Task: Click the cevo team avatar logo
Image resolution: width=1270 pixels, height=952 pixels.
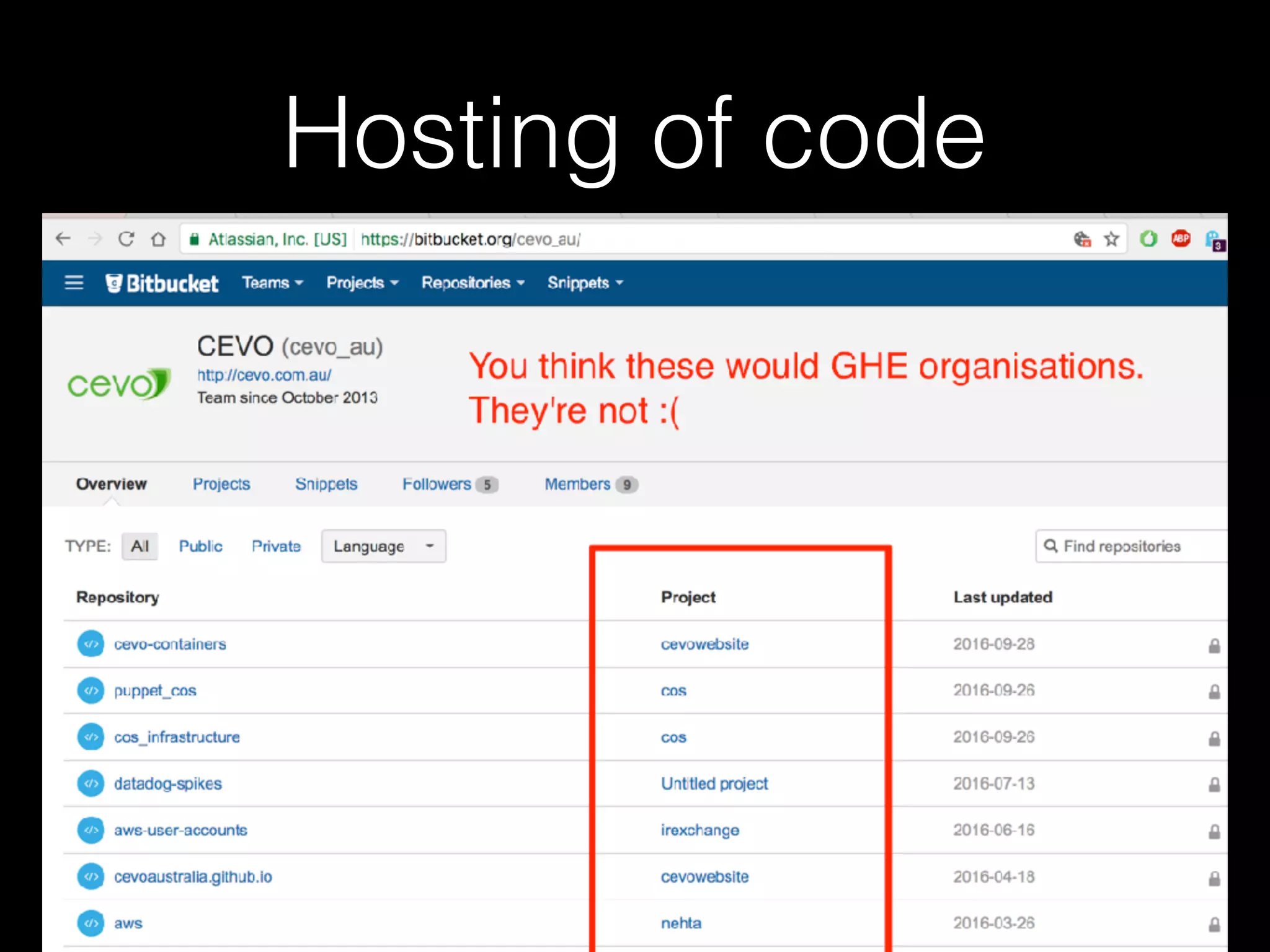Action: (118, 384)
